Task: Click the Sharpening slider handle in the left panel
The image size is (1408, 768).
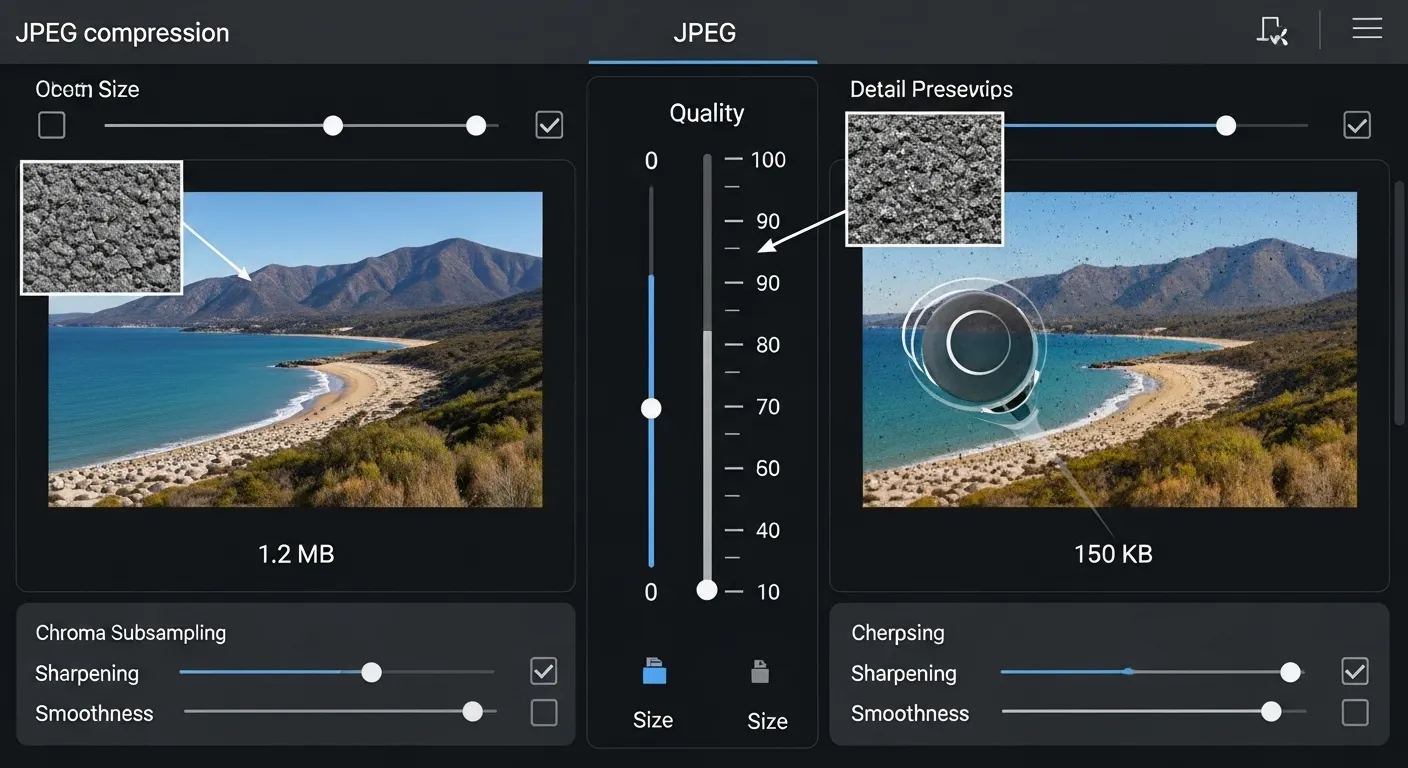Action: tap(372, 672)
